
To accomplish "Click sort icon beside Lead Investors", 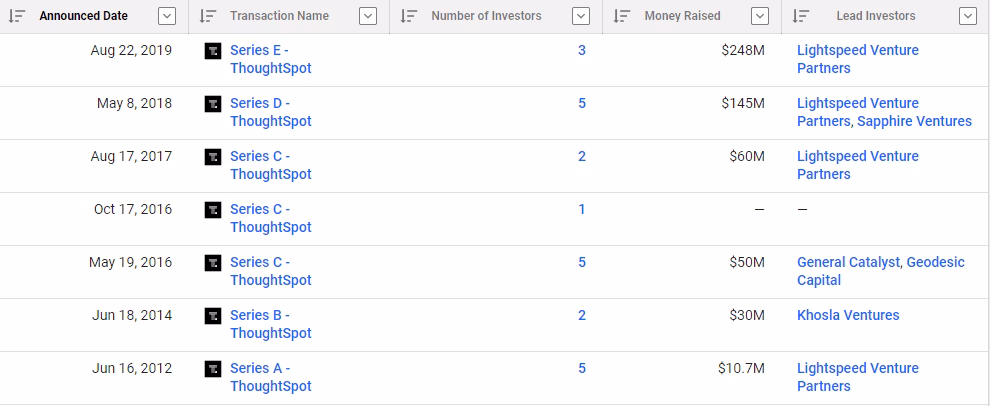I will coord(801,16).
